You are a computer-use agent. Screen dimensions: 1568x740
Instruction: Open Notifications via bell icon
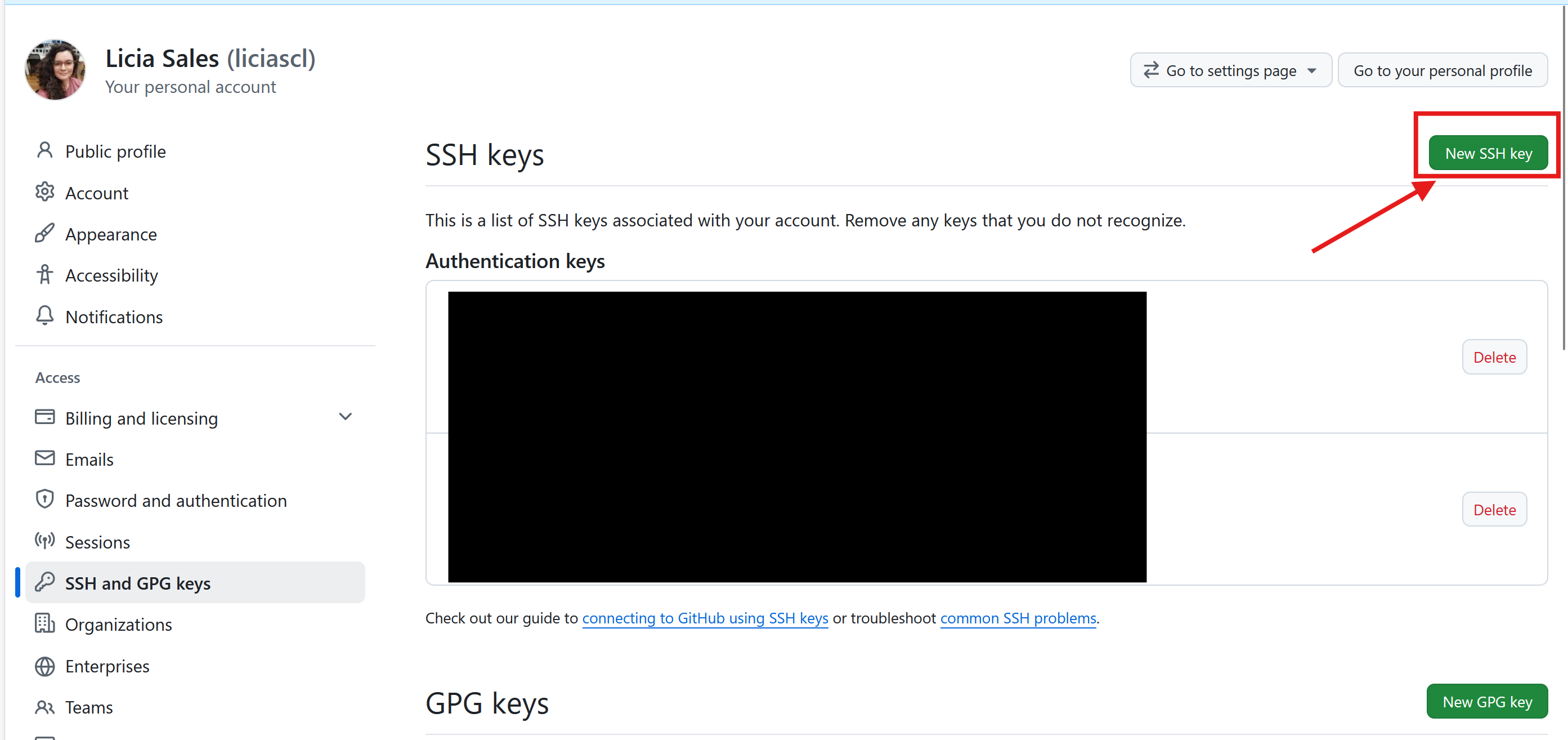44,316
